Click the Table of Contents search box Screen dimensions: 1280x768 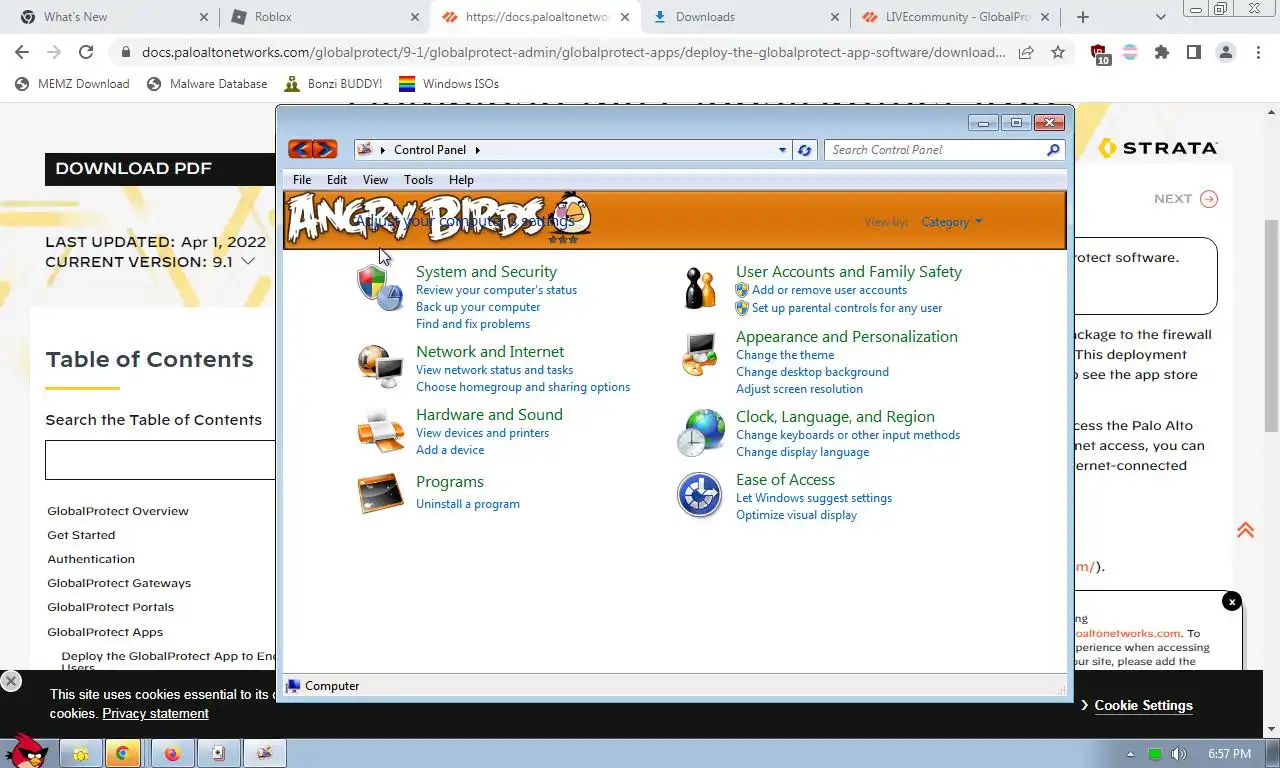click(160, 460)
